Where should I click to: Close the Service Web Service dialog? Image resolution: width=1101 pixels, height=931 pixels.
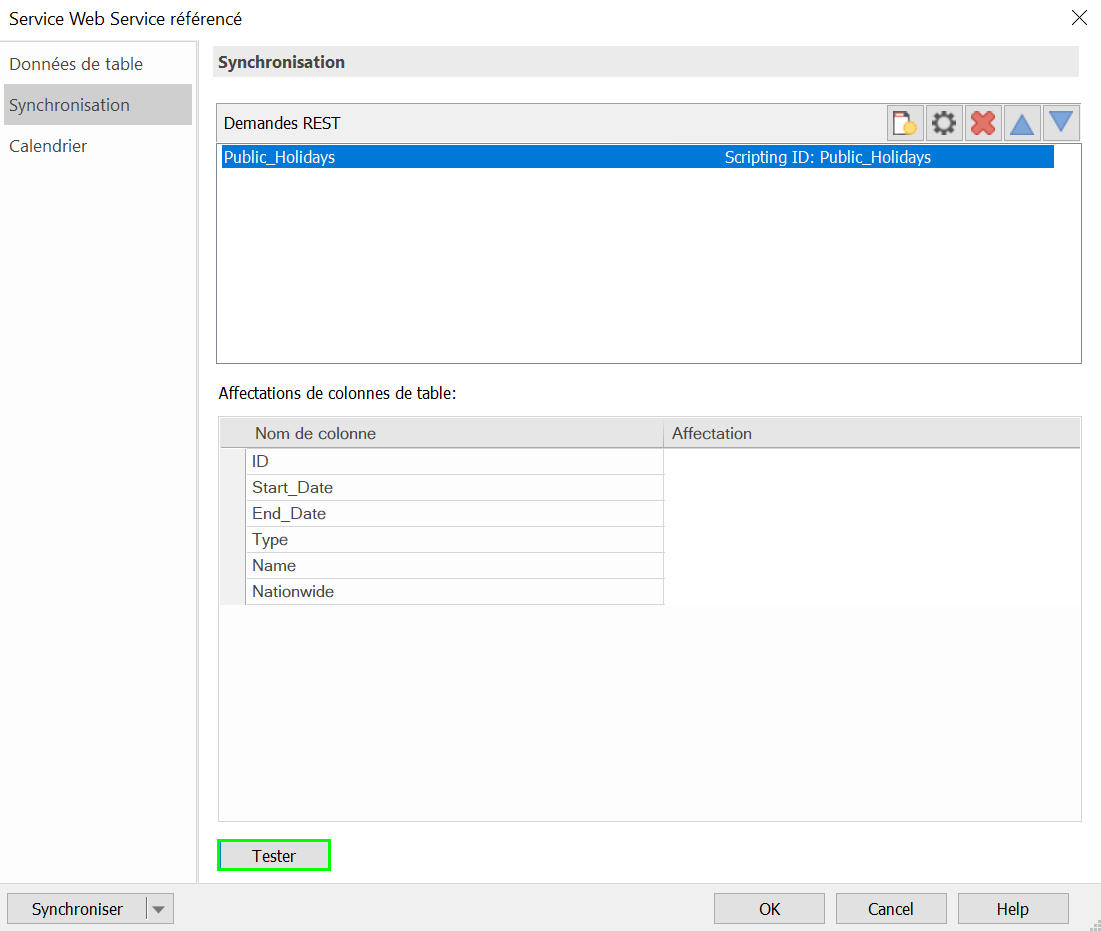[x=1079, y=18]
